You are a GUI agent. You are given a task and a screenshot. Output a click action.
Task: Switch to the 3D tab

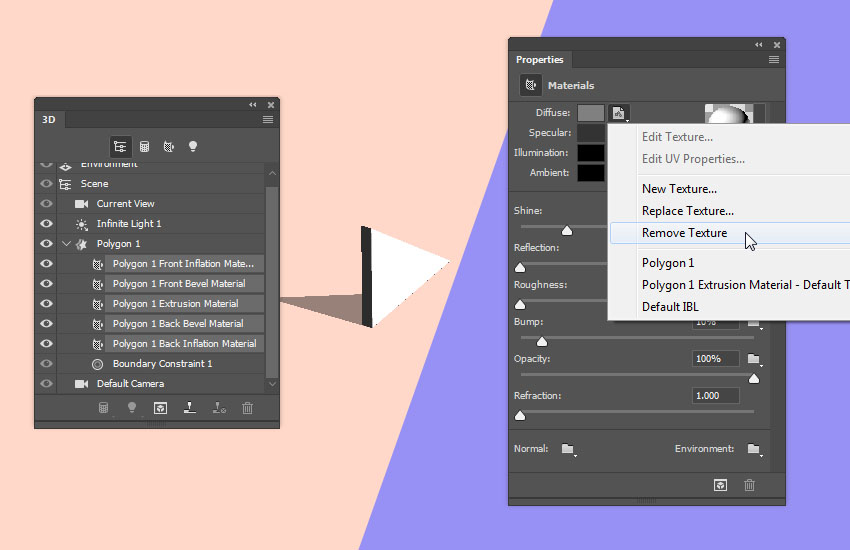[x=49, y=119]
